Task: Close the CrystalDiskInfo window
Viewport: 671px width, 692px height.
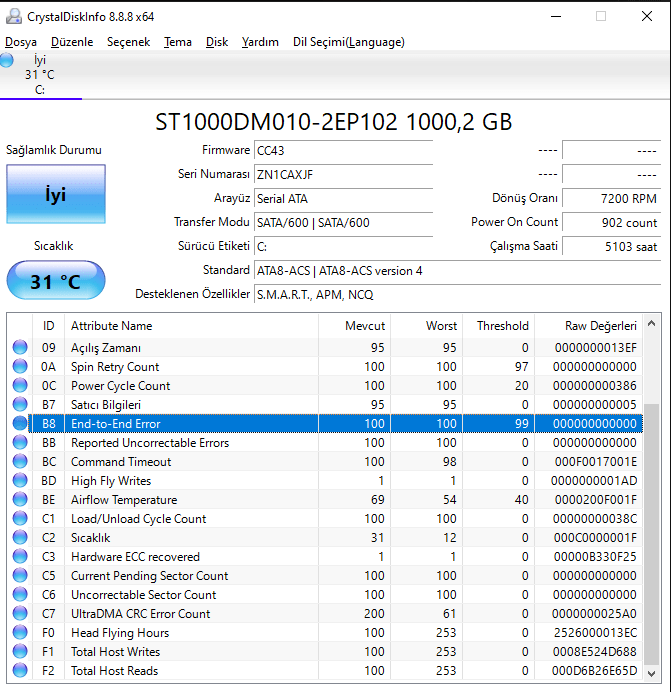Action: coord(647,16)
